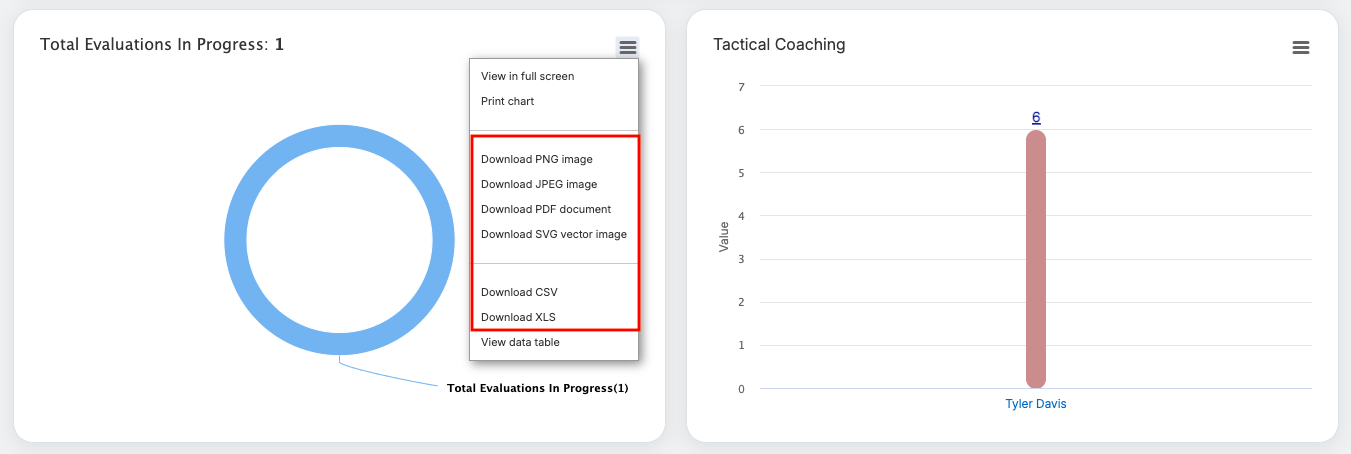The image size is (1351, 454).
Task: Open the Tyler Davis axis link
Action: click(x=1035, y=404)
